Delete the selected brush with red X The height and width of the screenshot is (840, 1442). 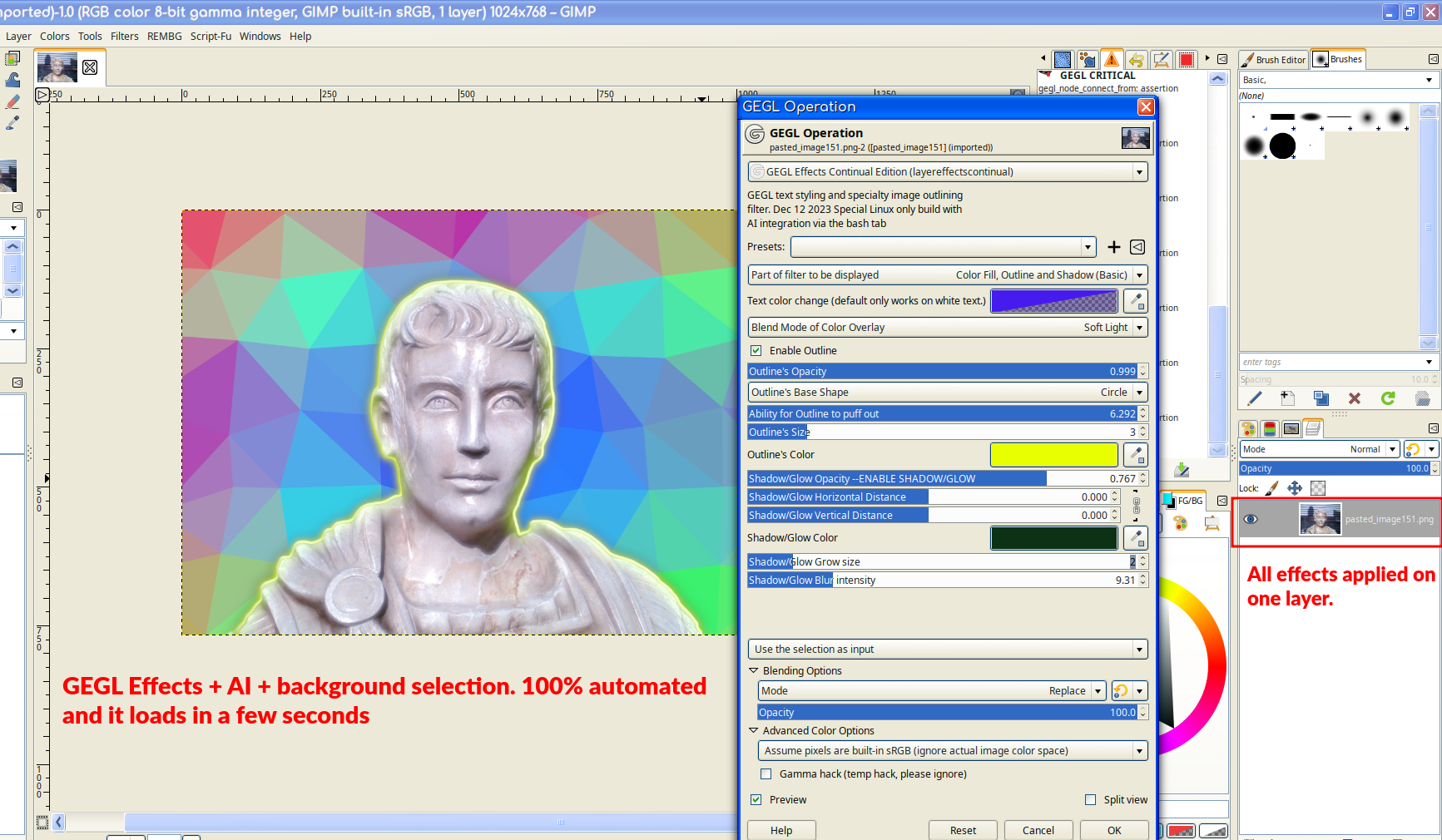pyautogui.click(x=1355, y=398)
